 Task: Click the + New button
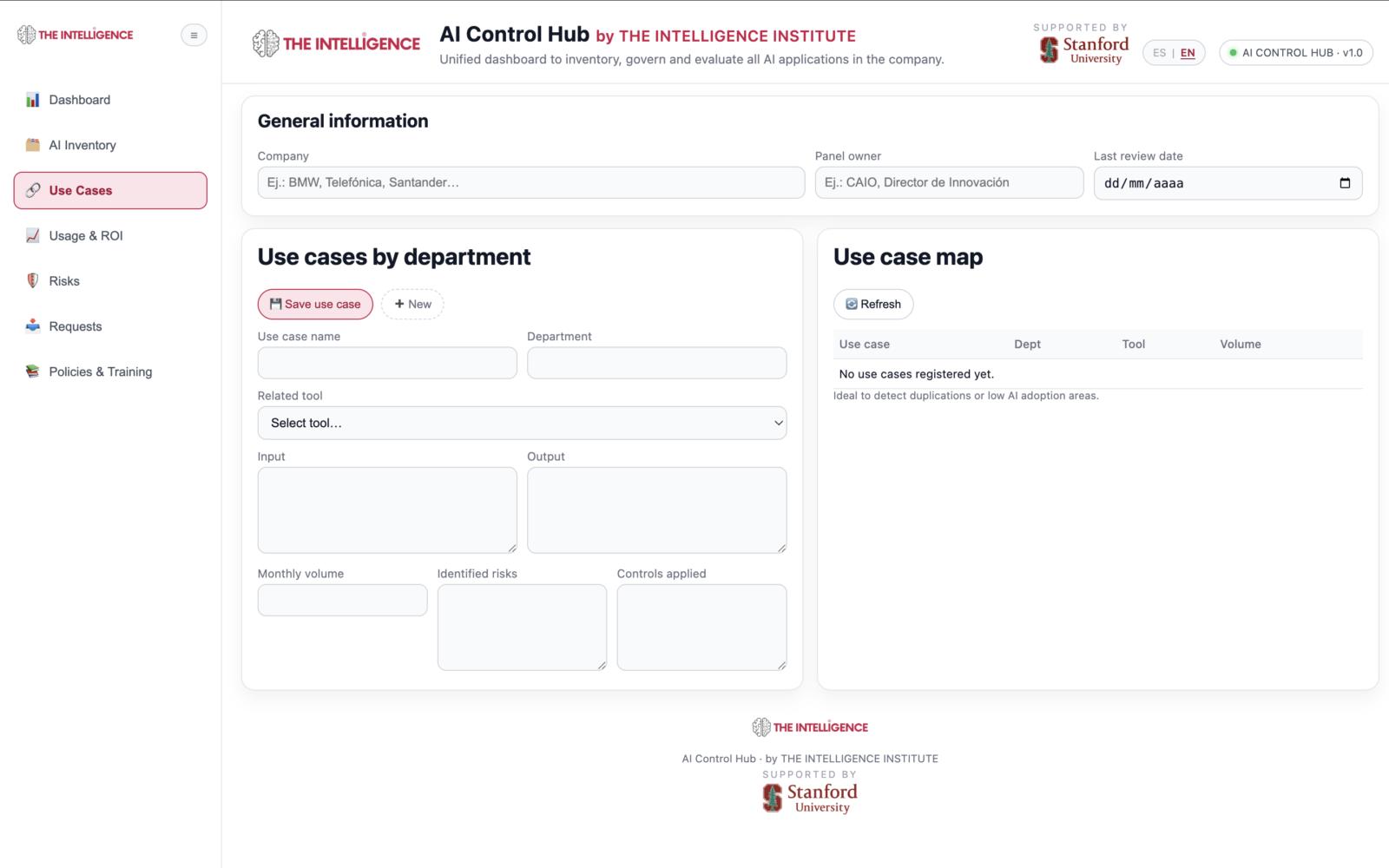pos(412,304)
